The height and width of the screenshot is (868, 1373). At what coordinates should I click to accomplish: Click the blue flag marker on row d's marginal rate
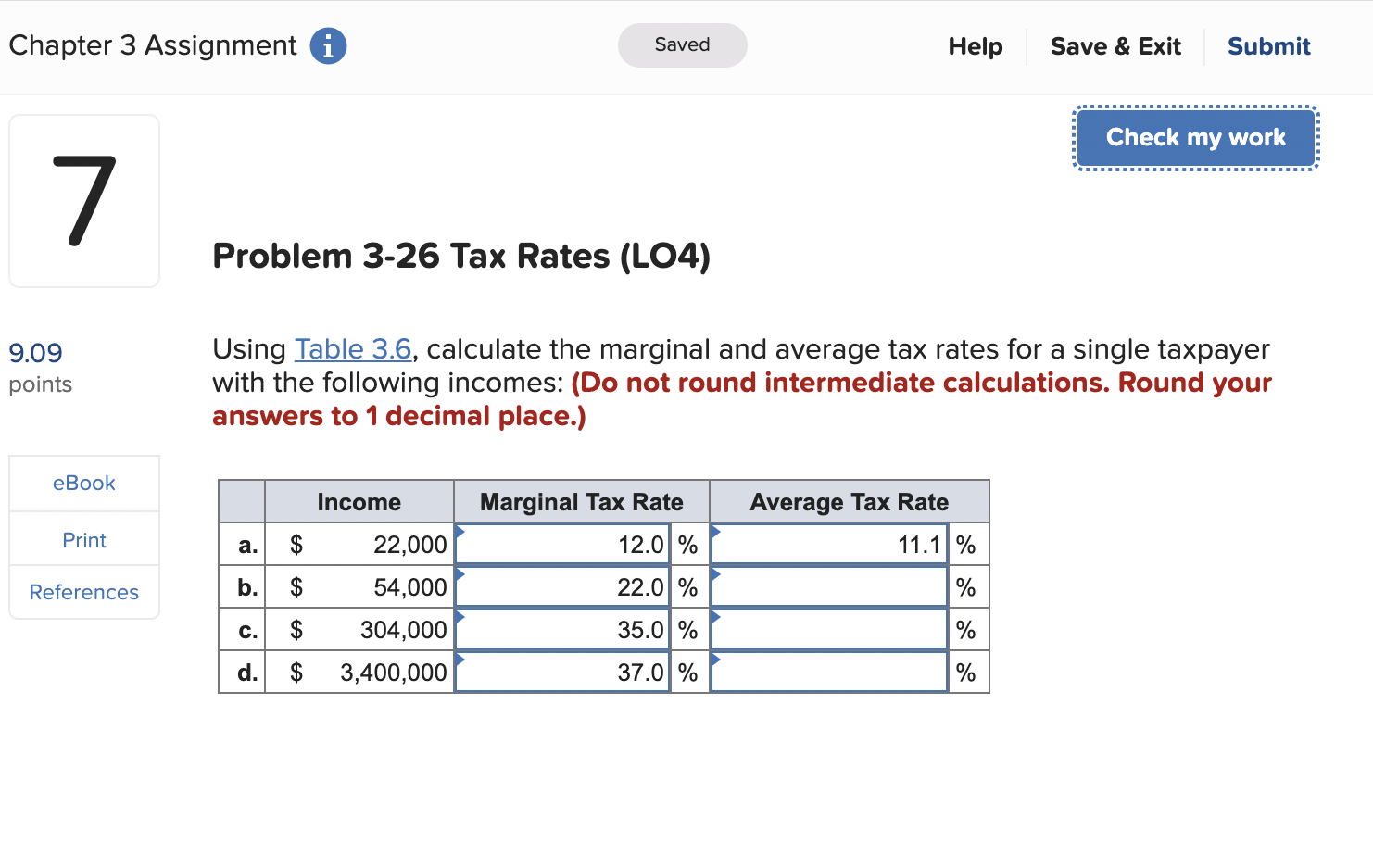pos(460,658)
